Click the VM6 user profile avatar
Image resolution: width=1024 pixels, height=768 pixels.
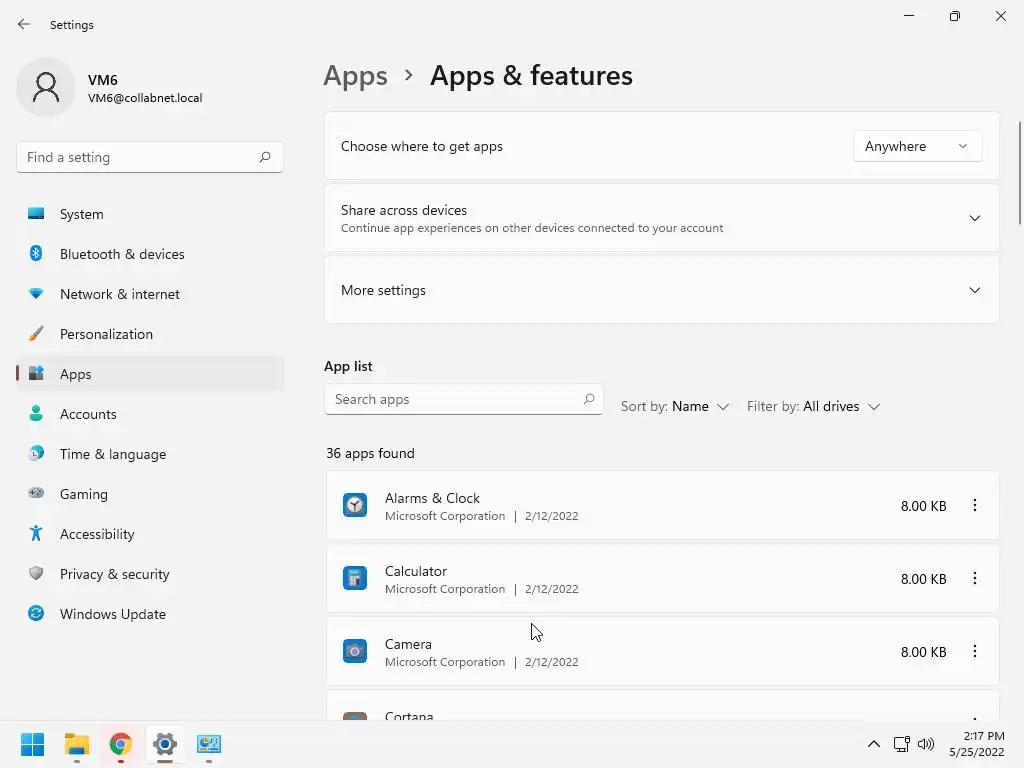pos(46,88)
